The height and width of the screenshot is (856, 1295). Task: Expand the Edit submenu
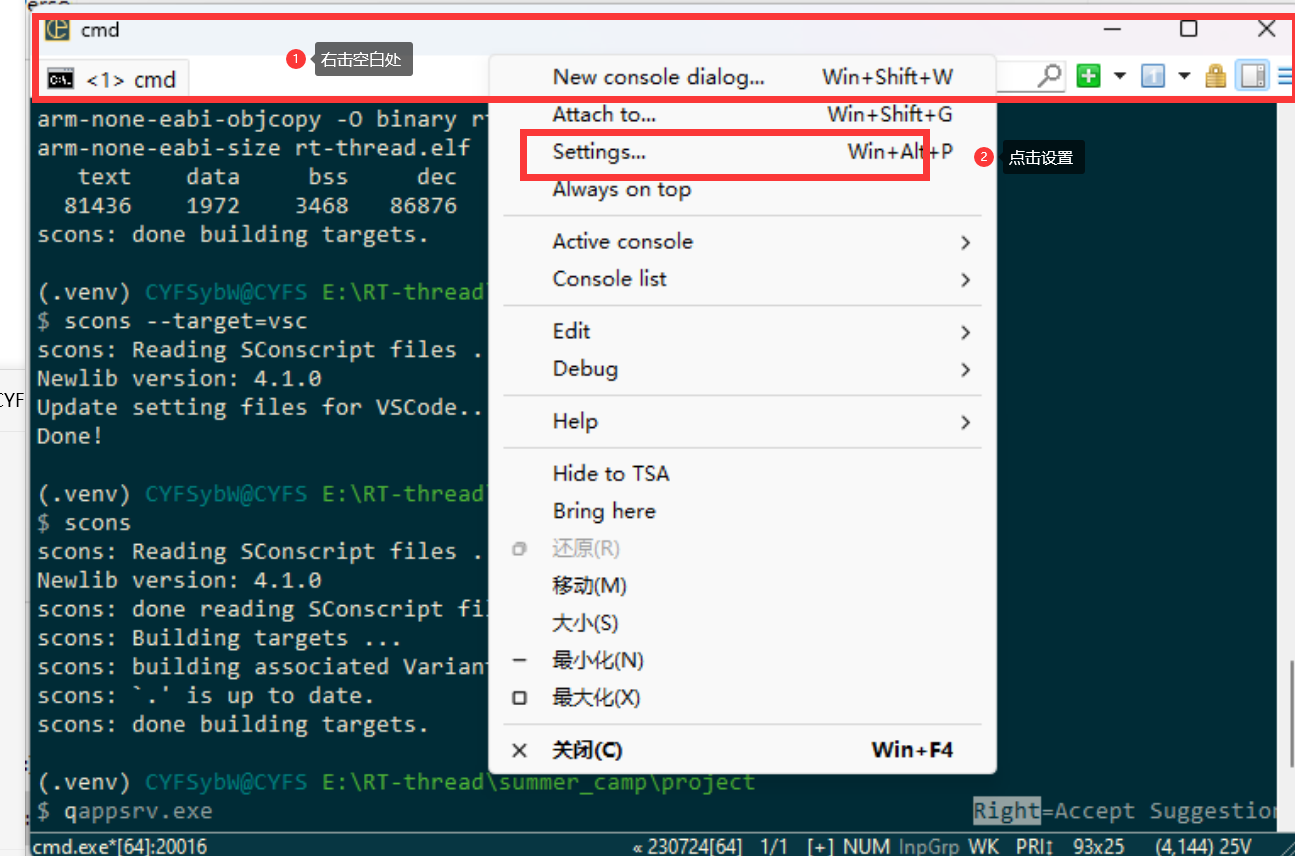click(571, 330)
